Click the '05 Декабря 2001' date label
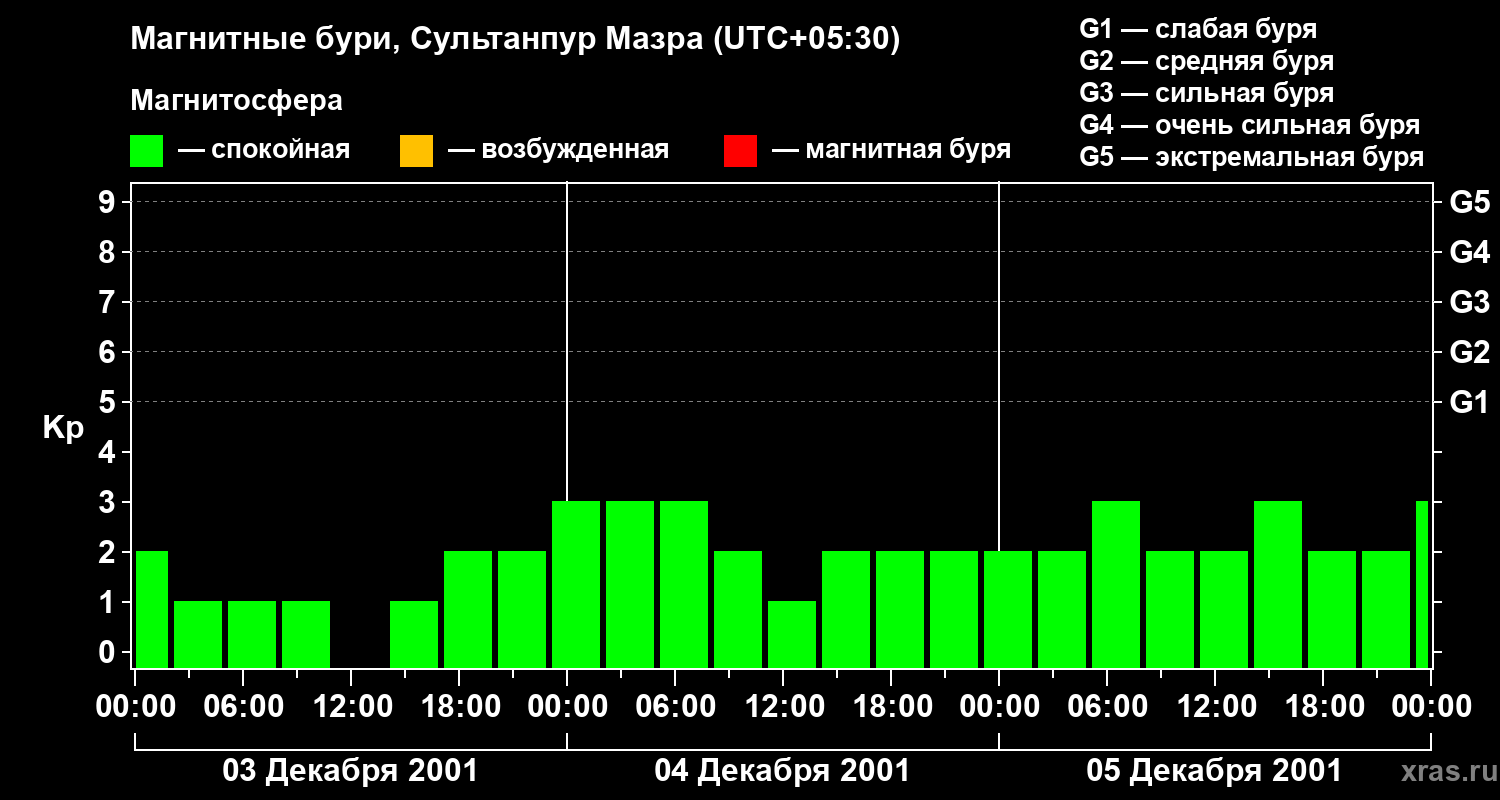 coord(1214,771)
